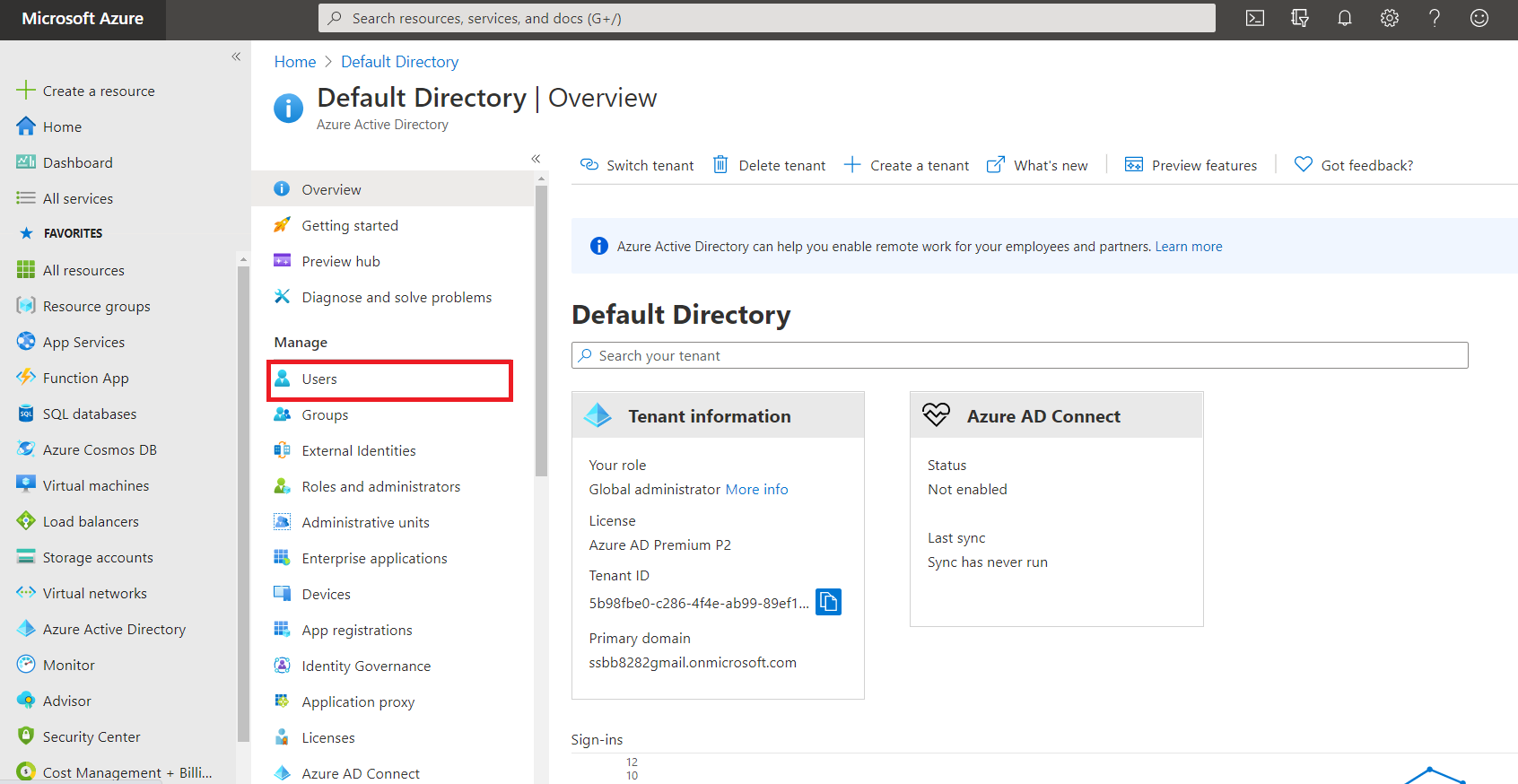
Task: Select Enterprise applications under Manage
Action: pyautogui.click(x=374, y=559)
